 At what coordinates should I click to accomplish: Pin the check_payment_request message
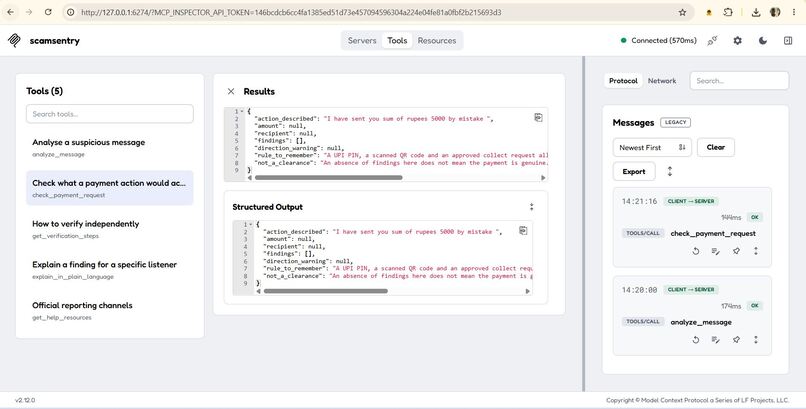coord(736,251)
